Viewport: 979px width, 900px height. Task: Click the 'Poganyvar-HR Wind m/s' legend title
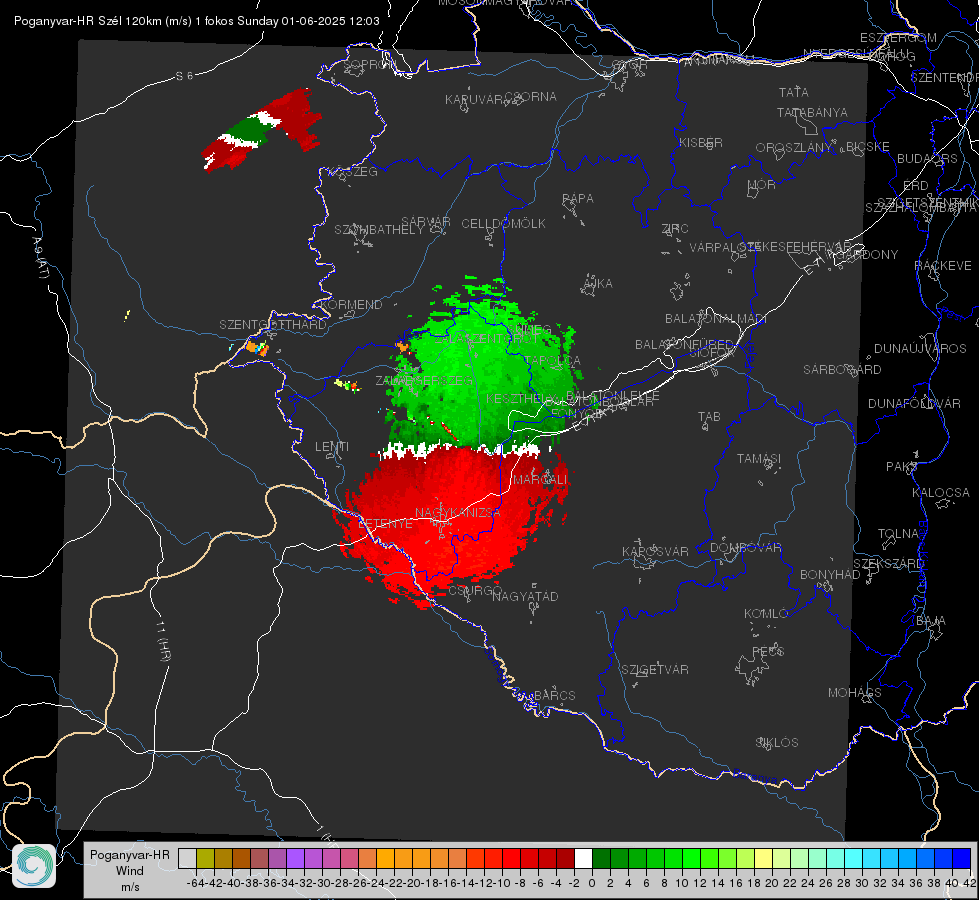130,871
